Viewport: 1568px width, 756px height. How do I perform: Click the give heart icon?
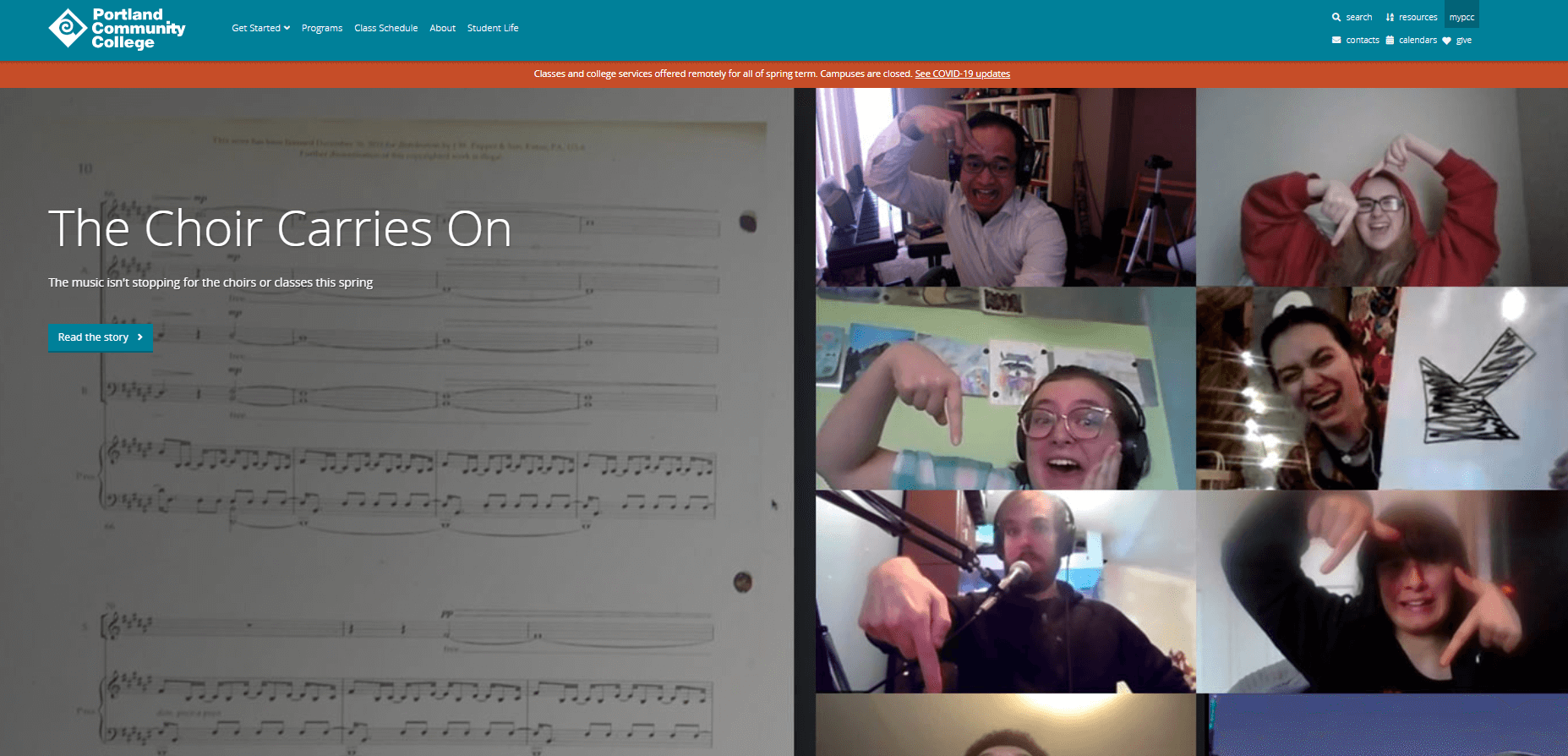point(1446,41)
